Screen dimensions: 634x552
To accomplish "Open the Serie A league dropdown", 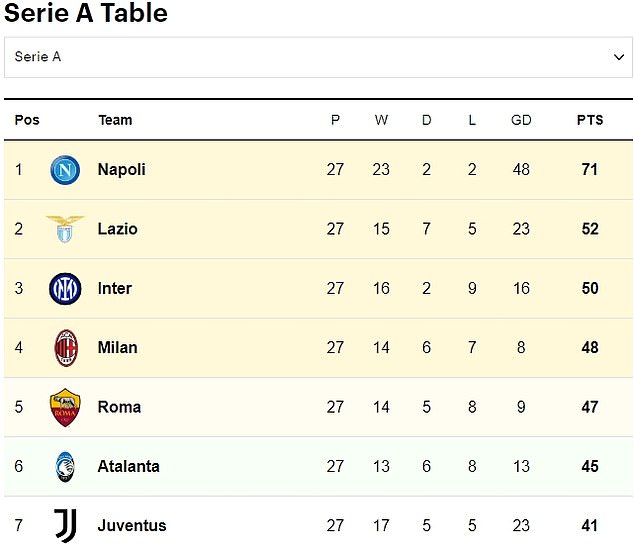I will (318, 57).
